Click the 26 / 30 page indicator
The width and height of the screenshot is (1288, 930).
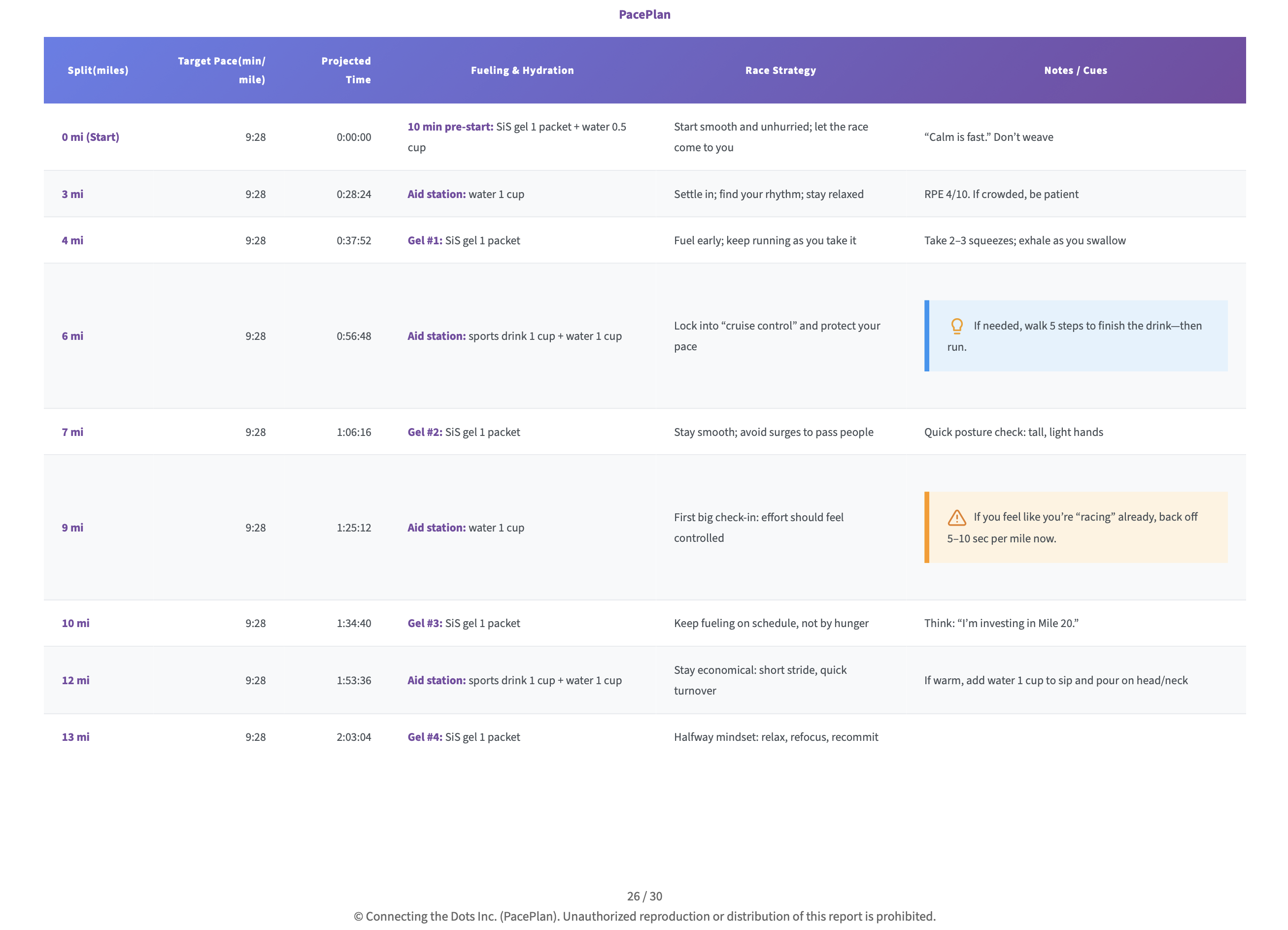(644, 896)
